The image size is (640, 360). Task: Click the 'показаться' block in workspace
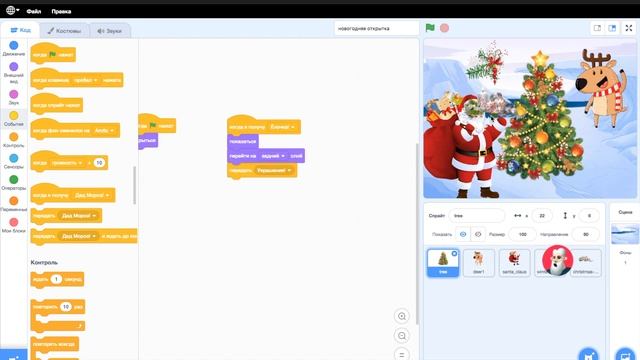[243, 141]
